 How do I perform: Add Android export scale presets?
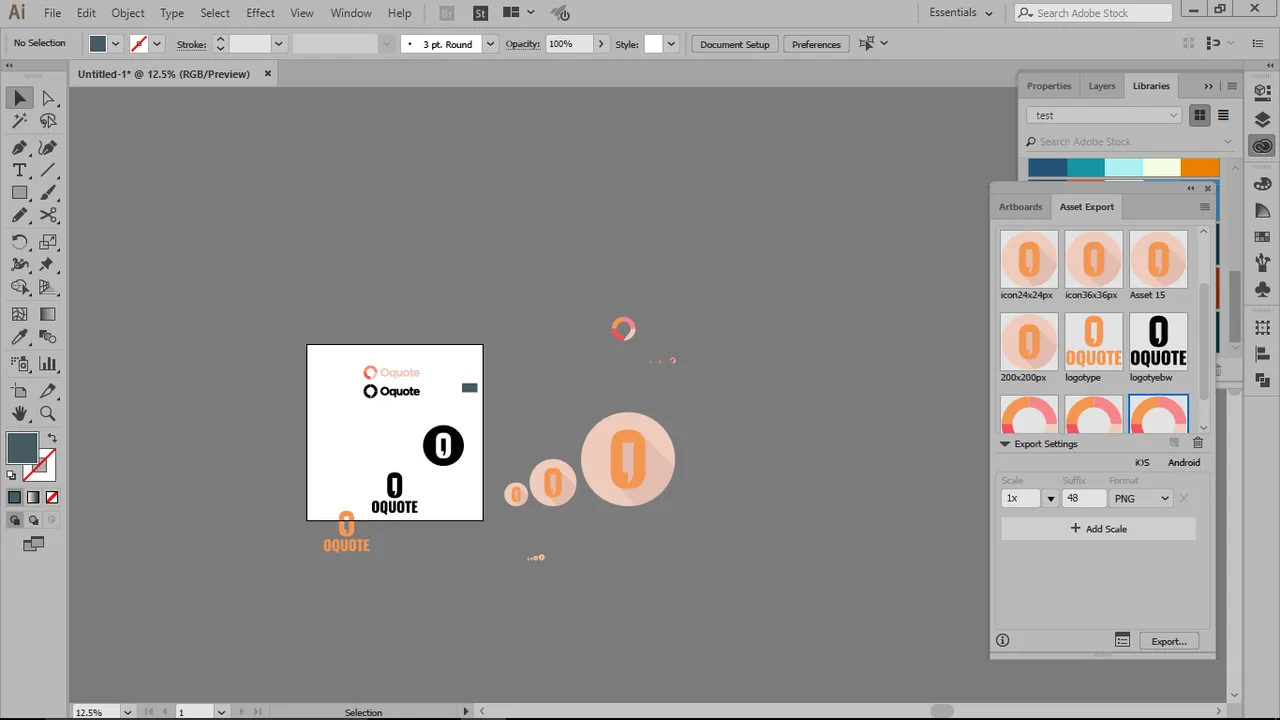pos(1184,462)
